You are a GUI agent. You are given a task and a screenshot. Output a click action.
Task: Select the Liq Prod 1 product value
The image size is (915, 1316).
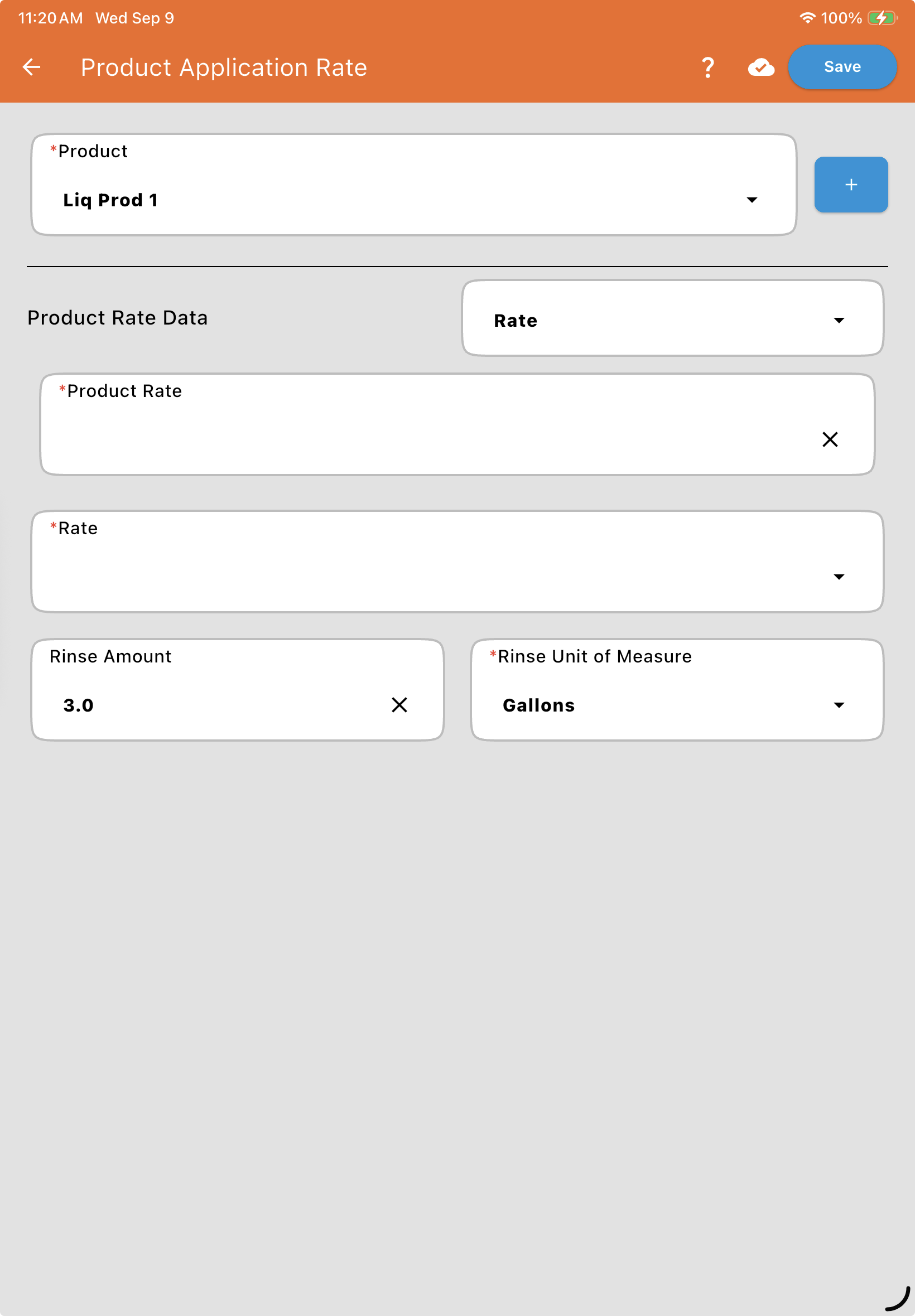click(x=110, y=200)
